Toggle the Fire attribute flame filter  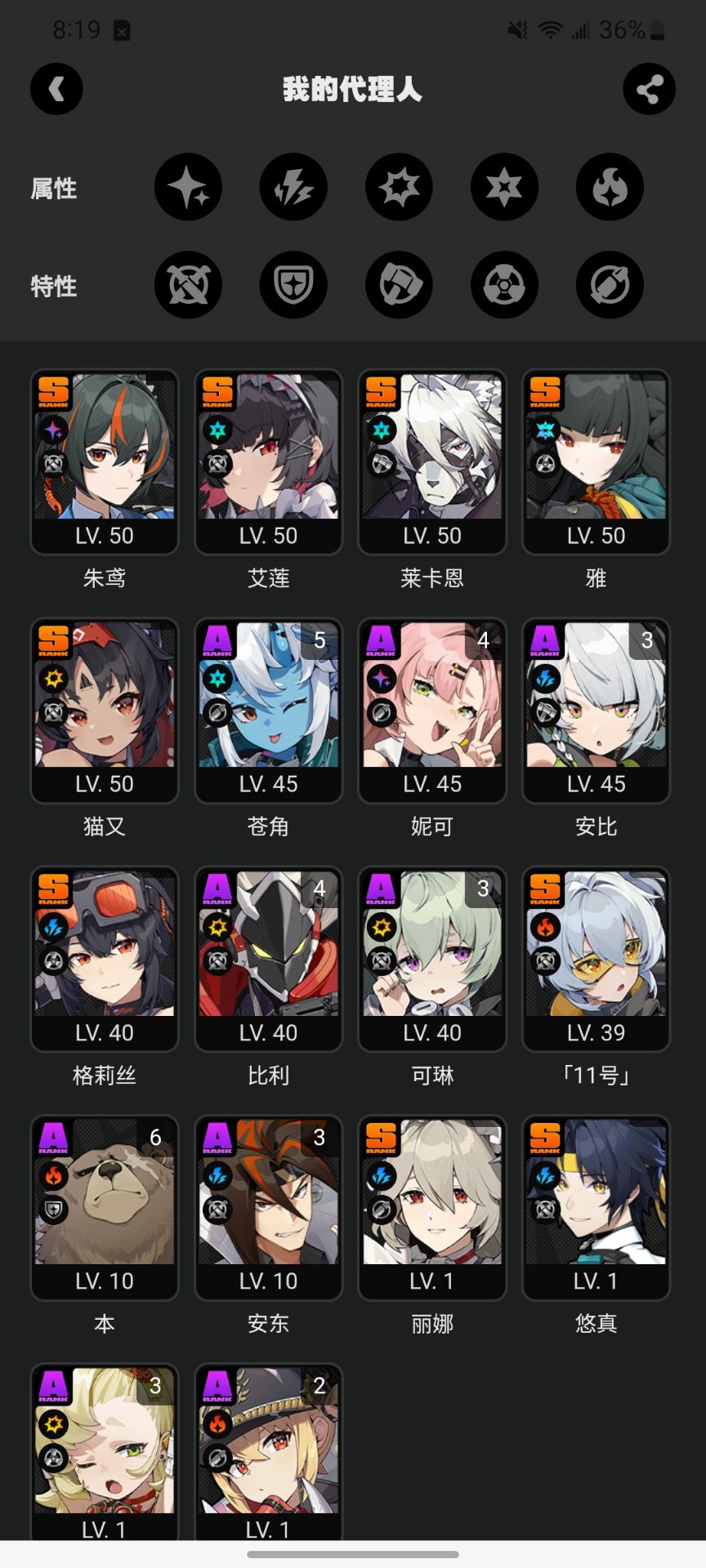(610, 187)
